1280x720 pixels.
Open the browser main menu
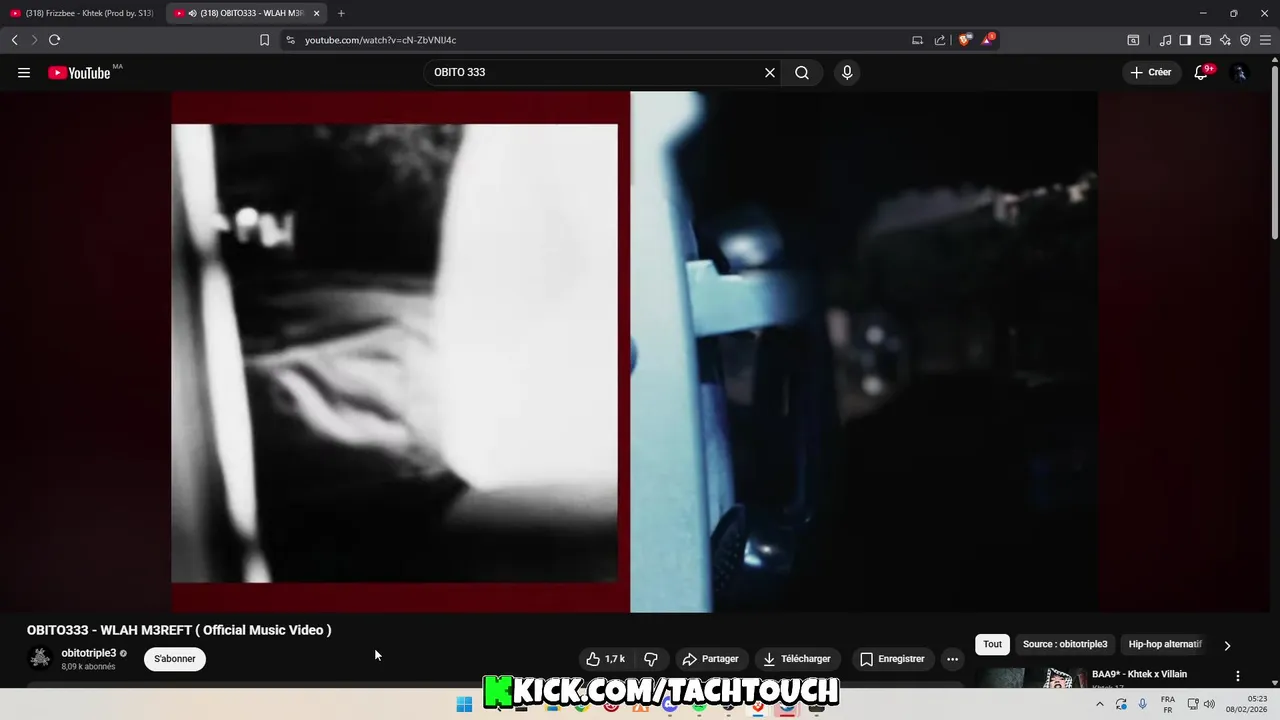coord(1265,40)
